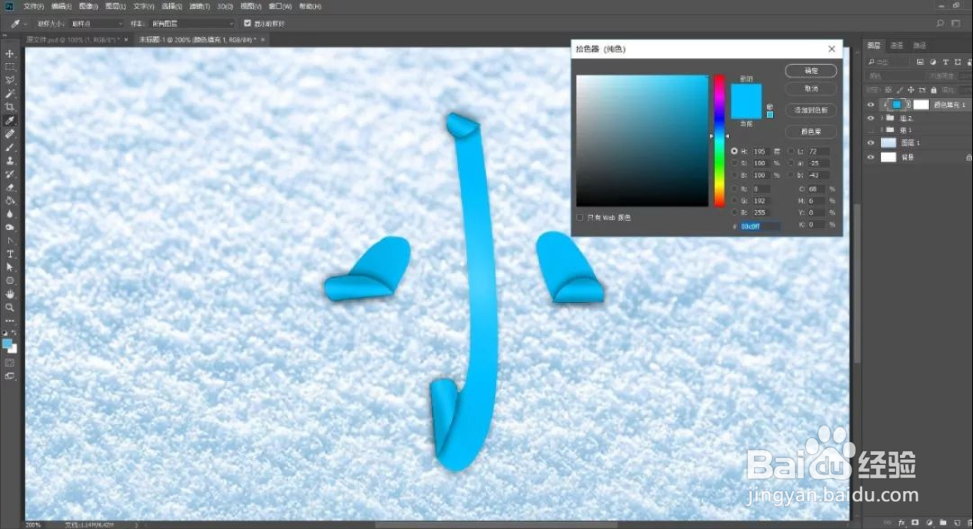The height and width of the screenshot is (529, 973).
Task: Select the Eraser tool
Action: coord(10,188)
